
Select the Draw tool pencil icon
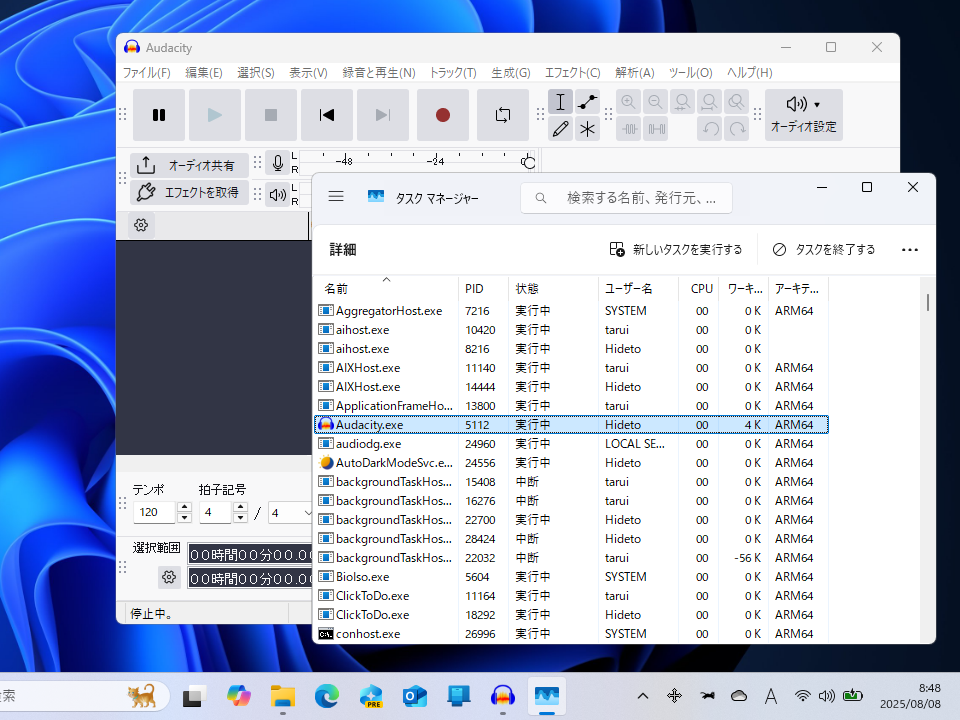click(561, 128)
